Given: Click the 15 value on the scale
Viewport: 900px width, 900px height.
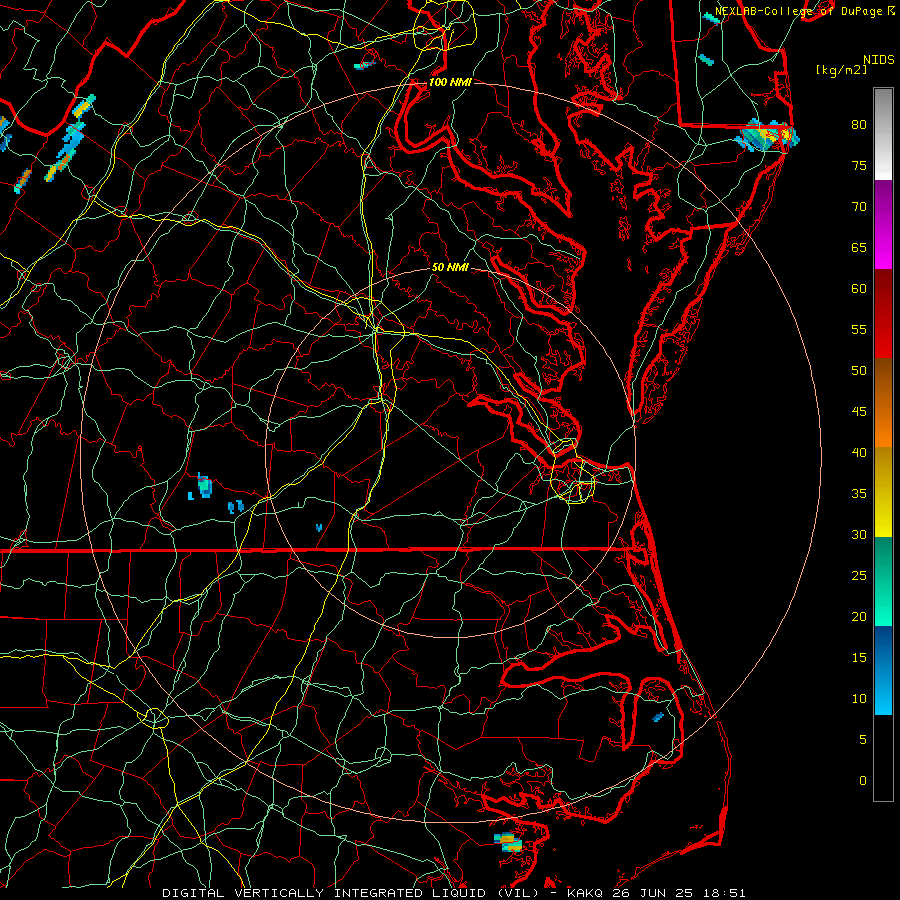Looking at the screenshot, I should tap(859, 657).
